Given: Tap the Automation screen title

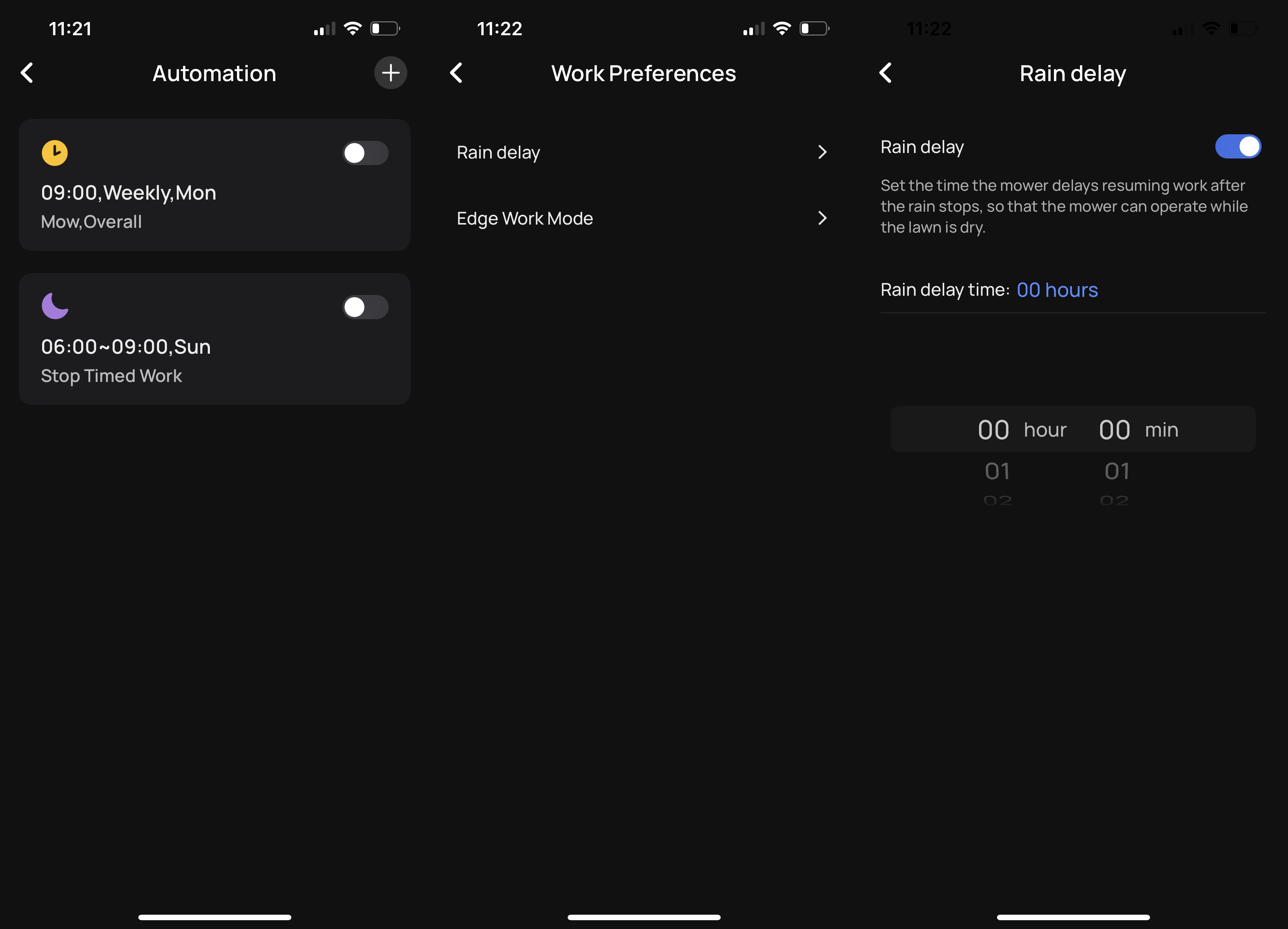Looking at the screenshot, I should coord(214,73).
